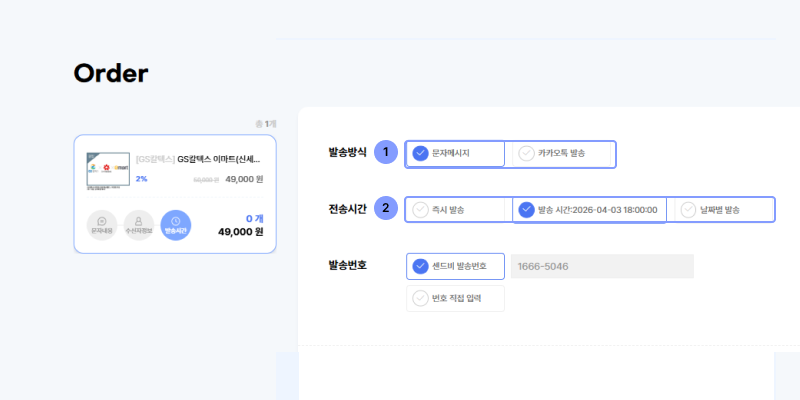Image resolution: width=800 pixels, height=400 pixels.
Task: Click the 49,000 원 total price text
Action: coord(240,232)
